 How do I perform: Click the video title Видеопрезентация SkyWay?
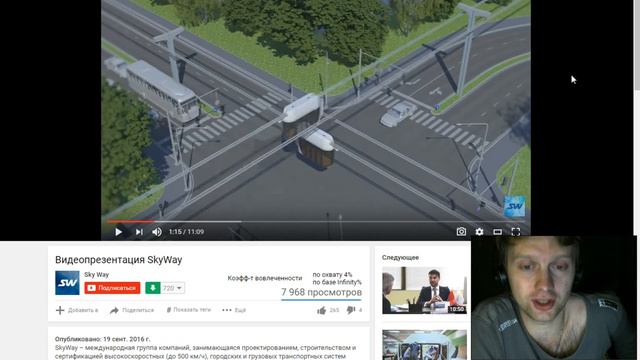(x=118, y=260)
